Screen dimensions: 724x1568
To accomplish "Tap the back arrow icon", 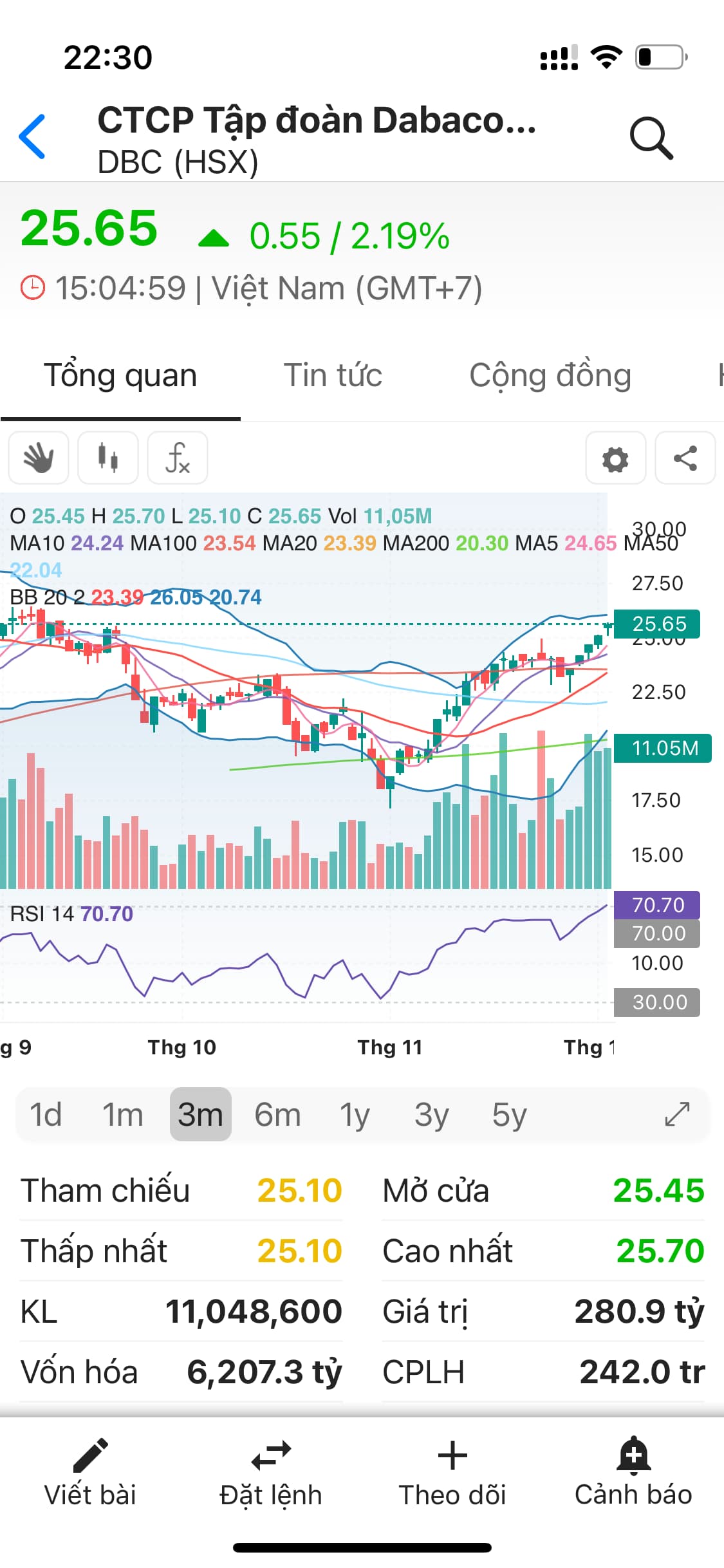I will [32, 136].
